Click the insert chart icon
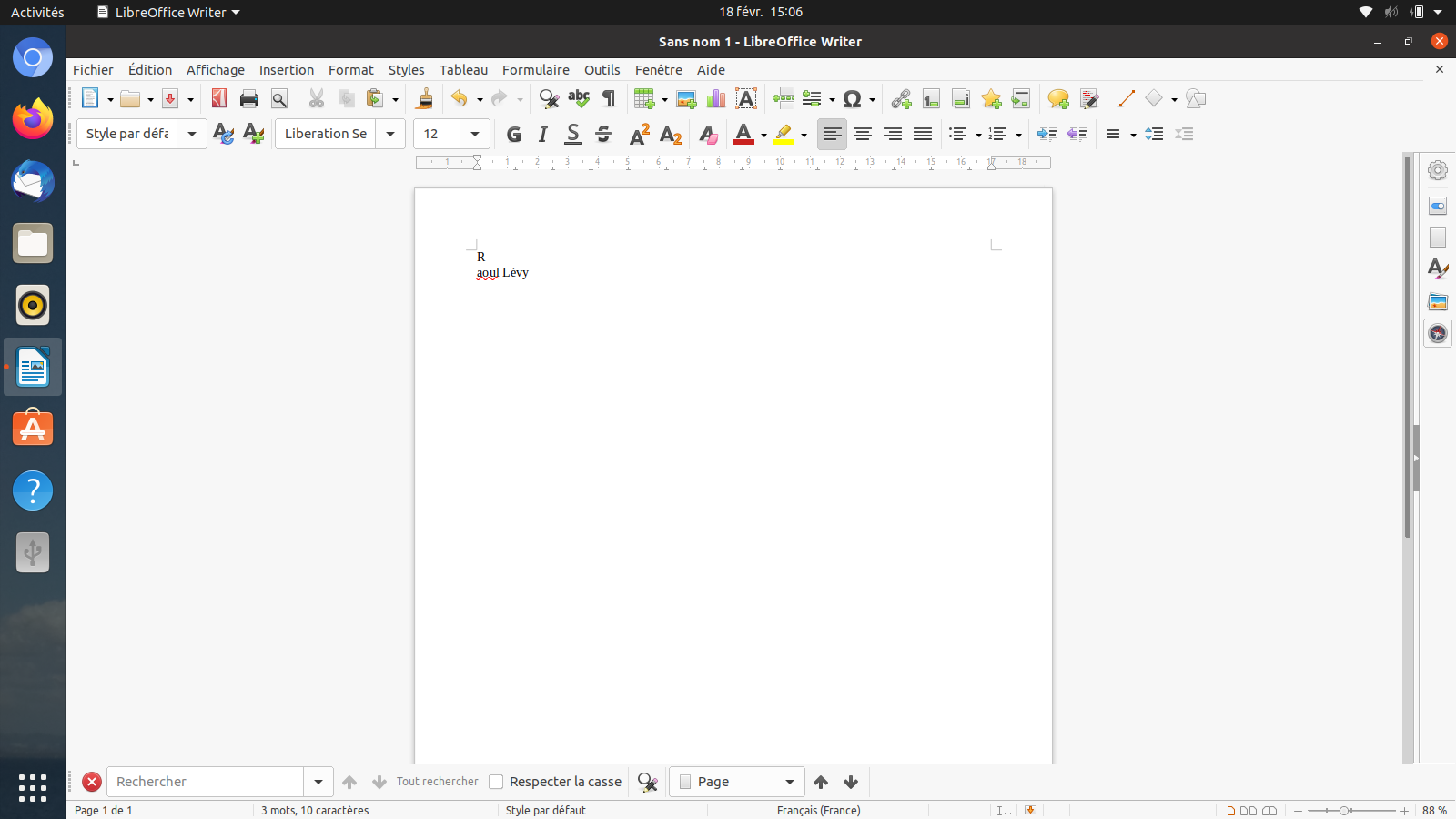 (x=716, y=99)
